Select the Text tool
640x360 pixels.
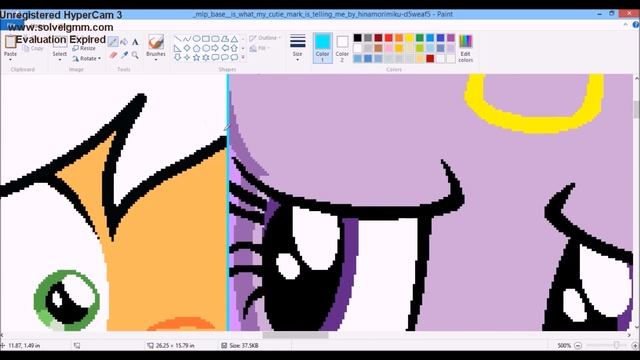pos(135,42)
